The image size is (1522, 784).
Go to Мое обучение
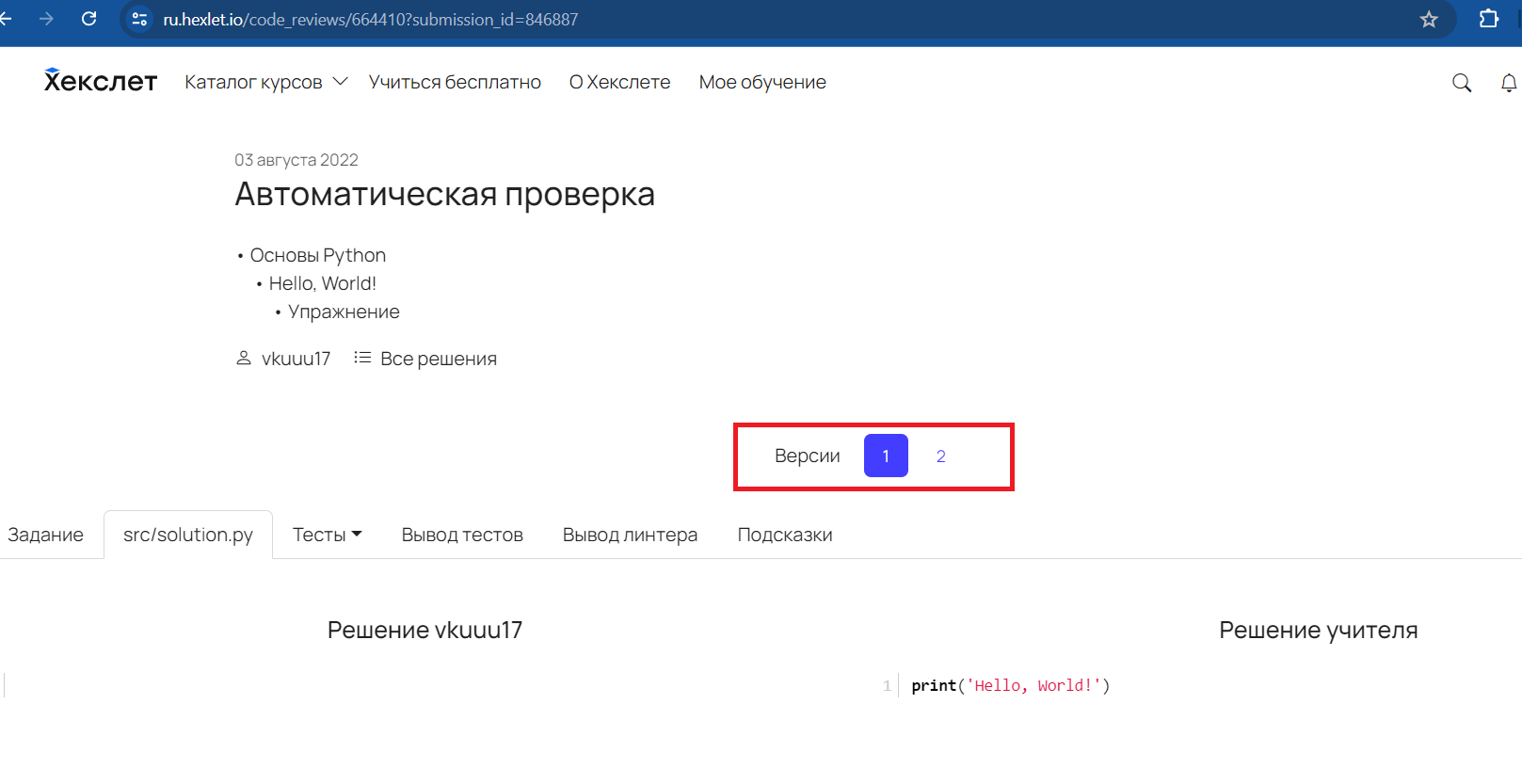click(x=761, y=83)
